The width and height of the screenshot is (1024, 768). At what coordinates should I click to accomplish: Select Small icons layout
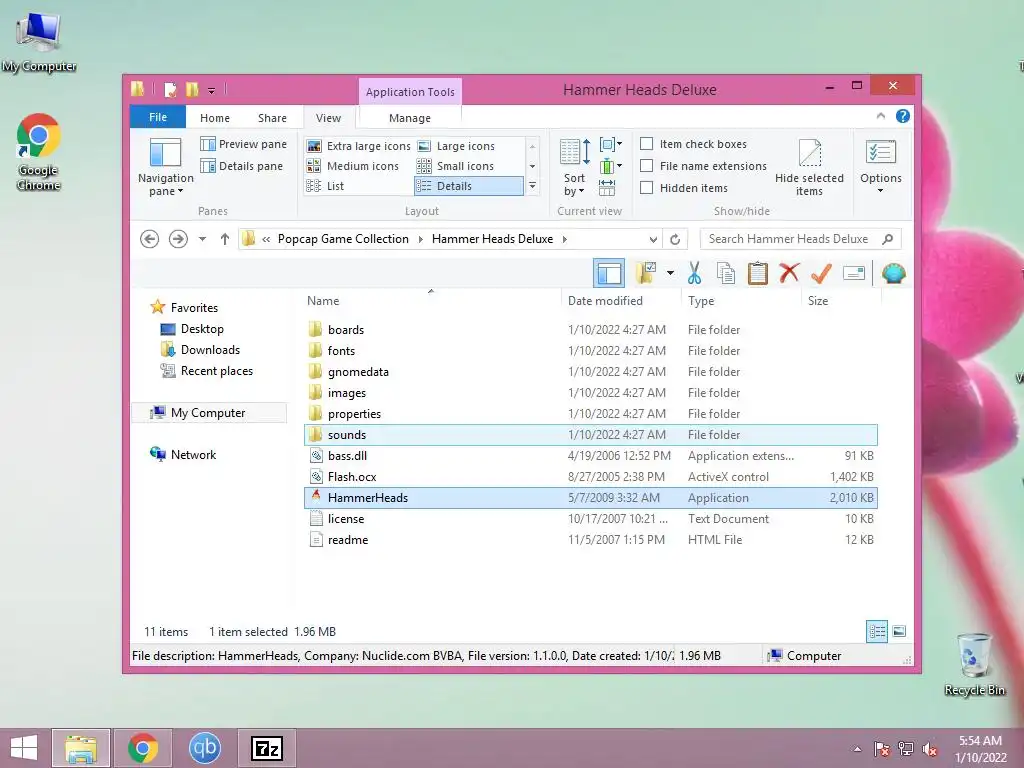(456, 166)
